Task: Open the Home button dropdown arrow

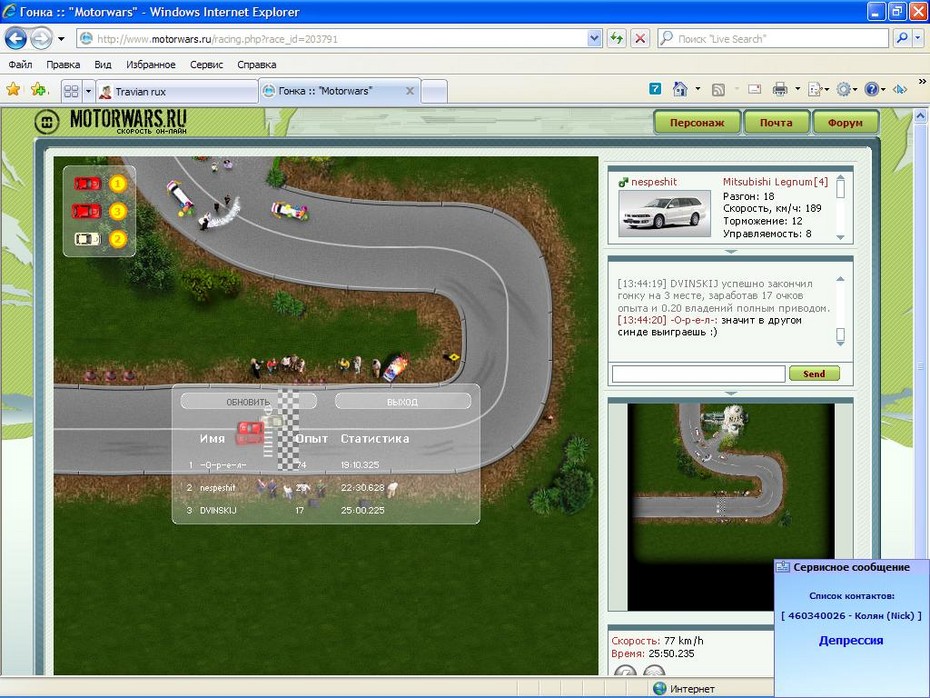Action: [698, 90]
